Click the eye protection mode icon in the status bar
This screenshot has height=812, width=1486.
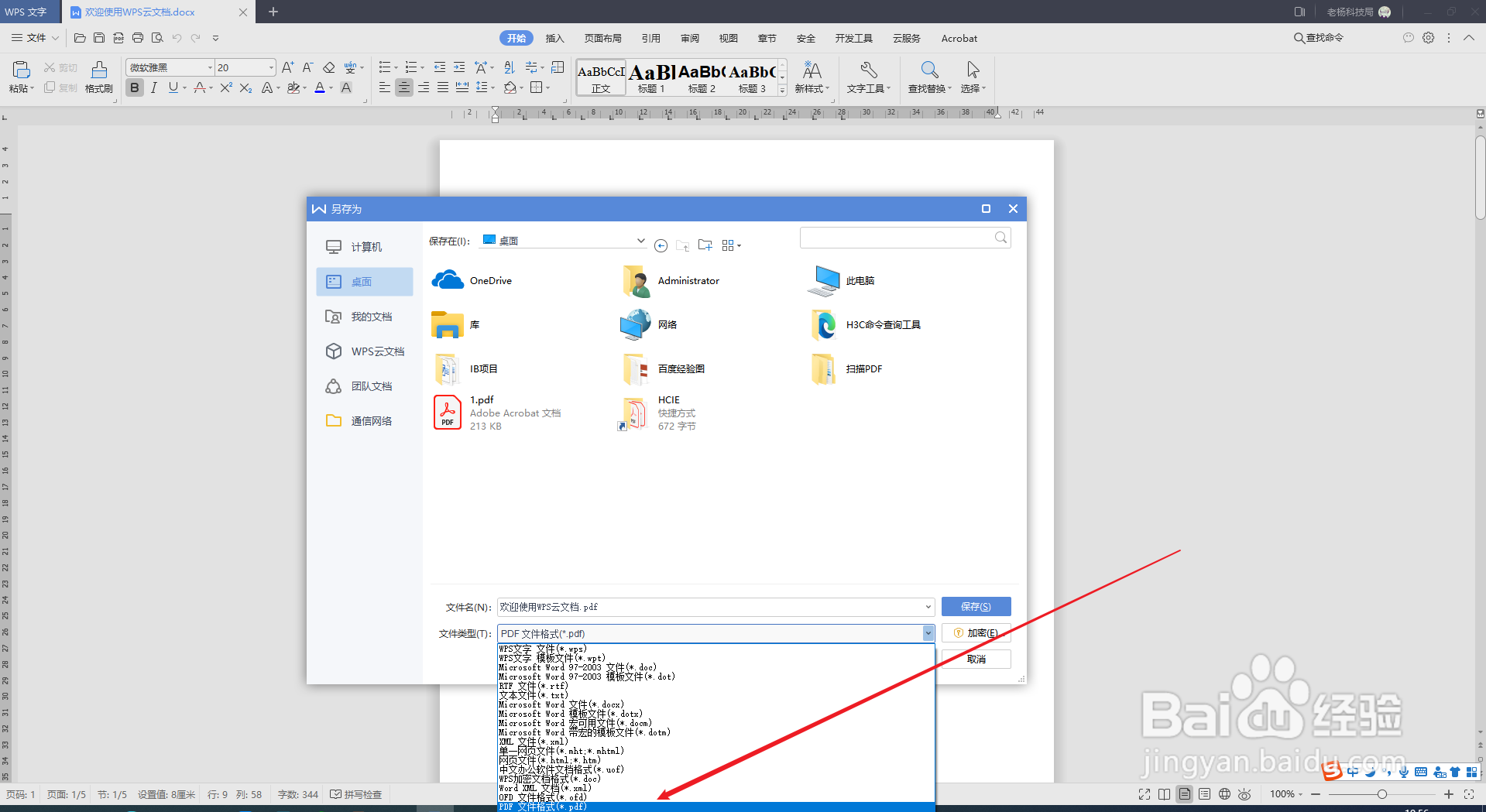(x=1244, y=794)
